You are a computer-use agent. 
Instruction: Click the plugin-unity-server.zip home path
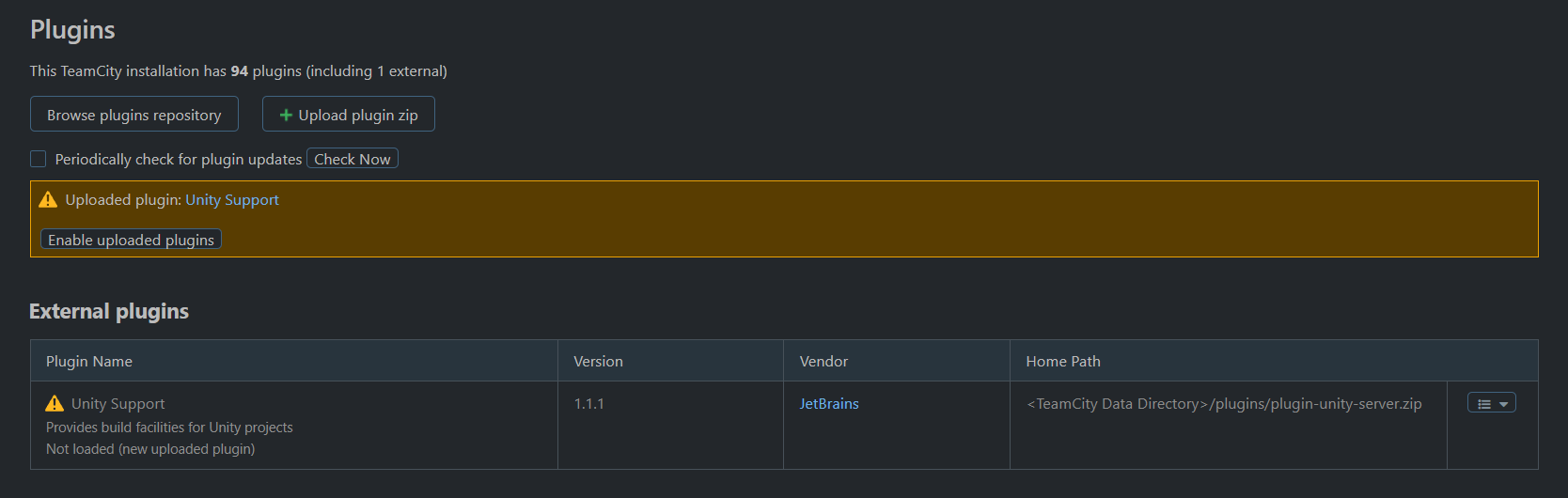point(1224,403)
